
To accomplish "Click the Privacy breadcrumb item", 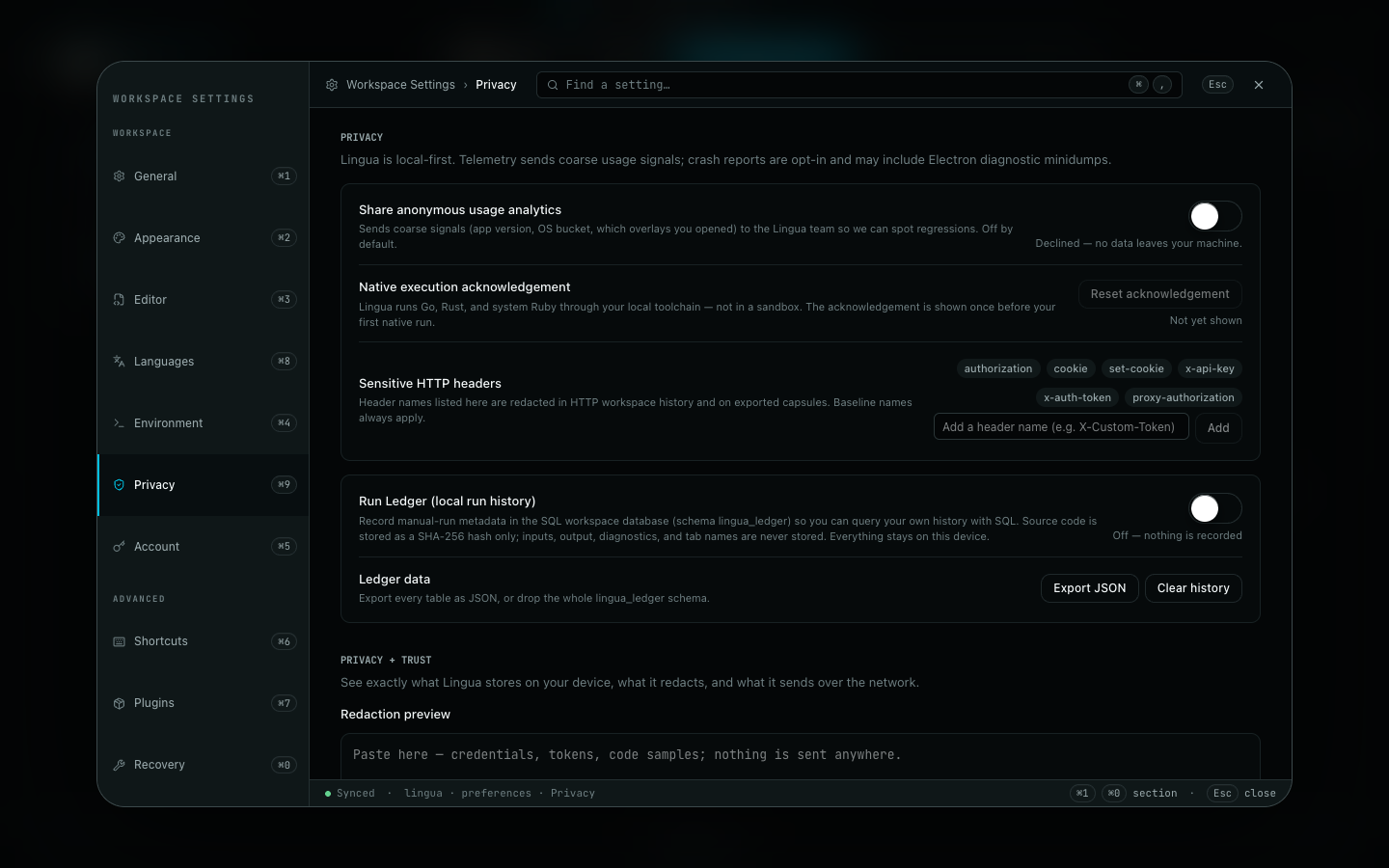I will [x=496, y=85].
